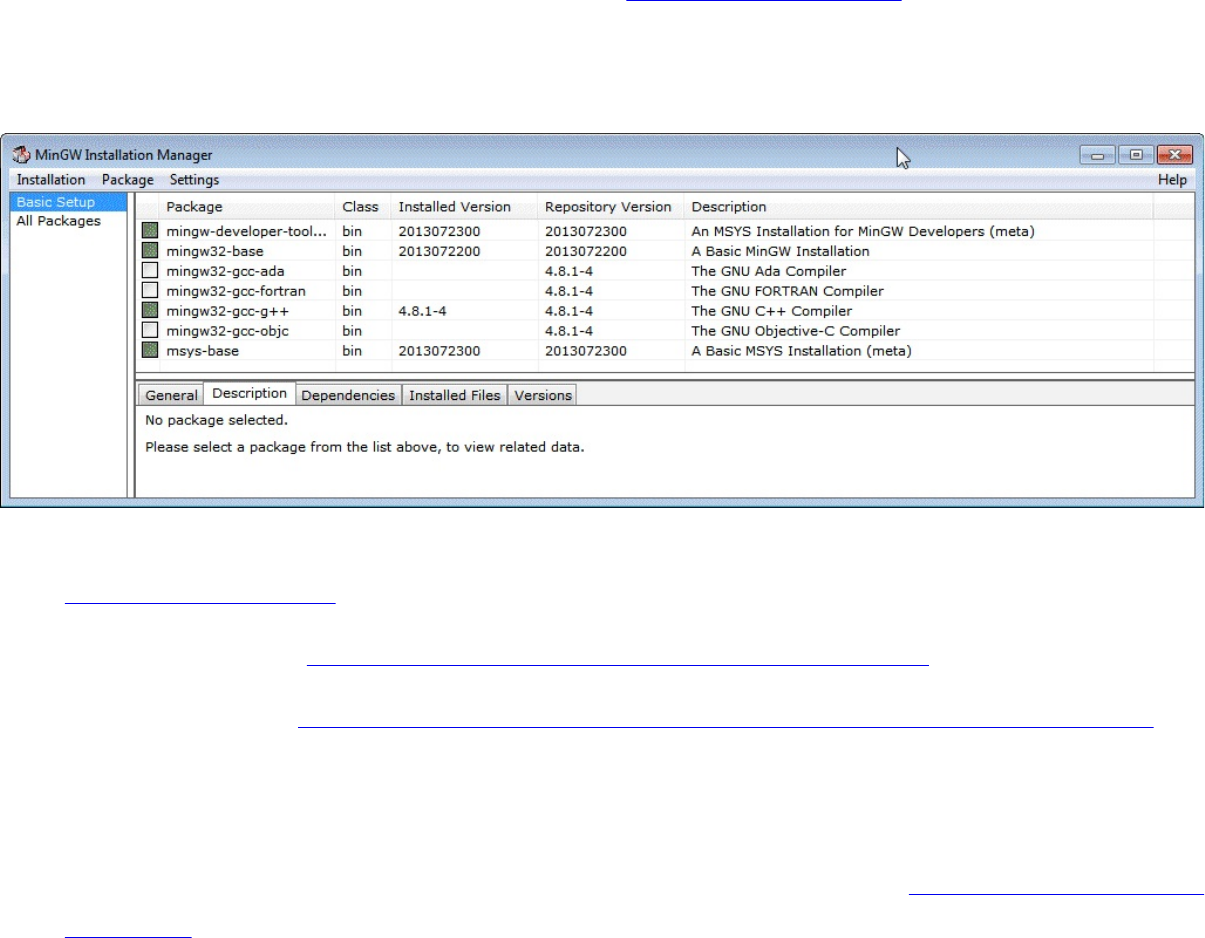Image resolution: width=1205 pixels, height=938 pixels.
Task: Mark the mingw32-gcc-ada package checkbox
Action: [150, 271]
